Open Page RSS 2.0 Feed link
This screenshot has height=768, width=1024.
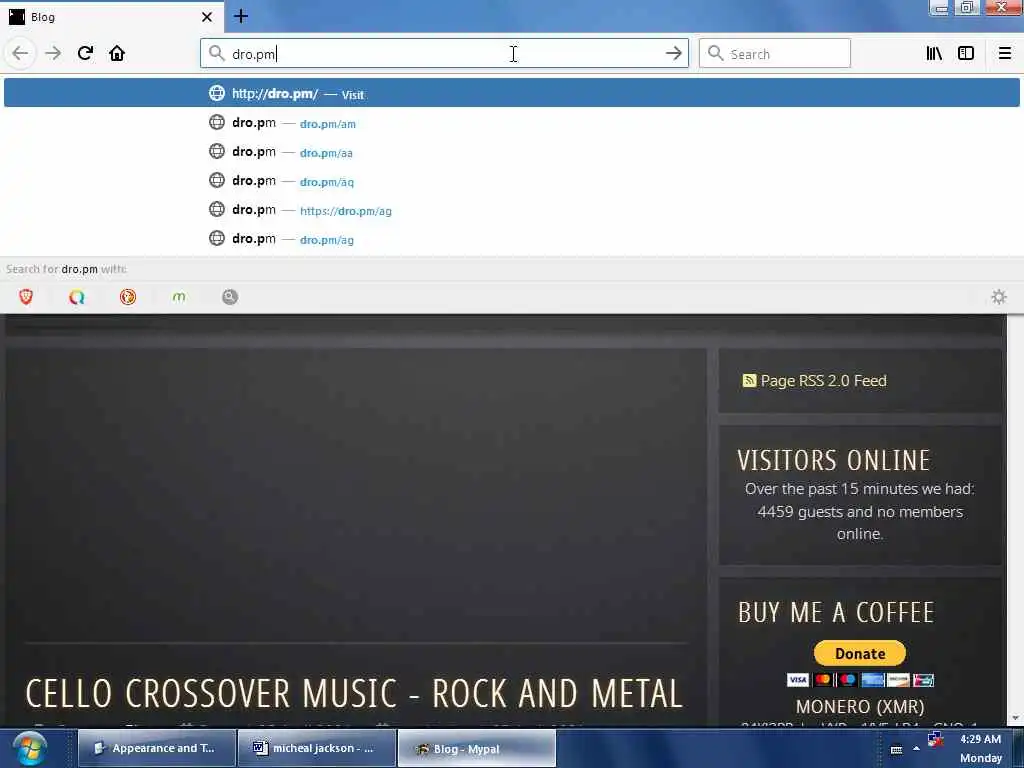(823, 381)
